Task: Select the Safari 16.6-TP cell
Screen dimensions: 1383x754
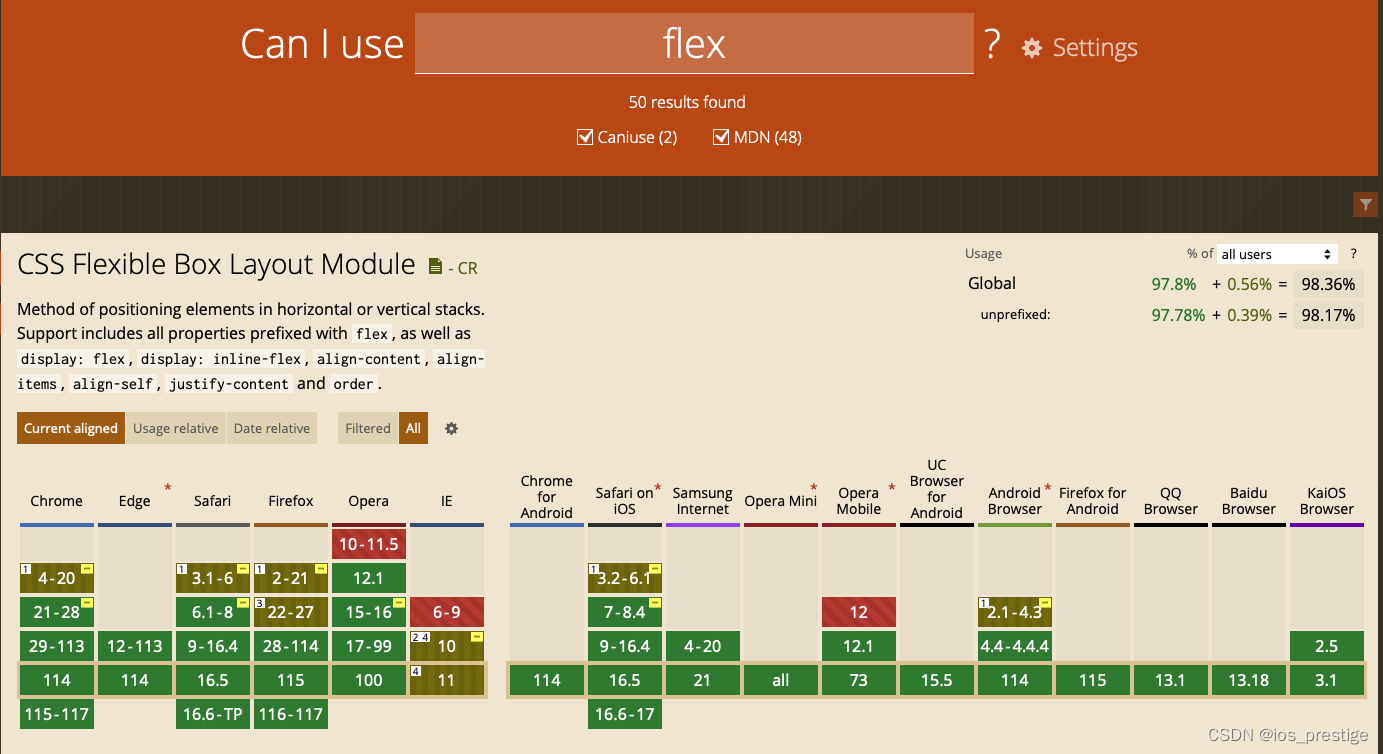Action: point(213,714)
